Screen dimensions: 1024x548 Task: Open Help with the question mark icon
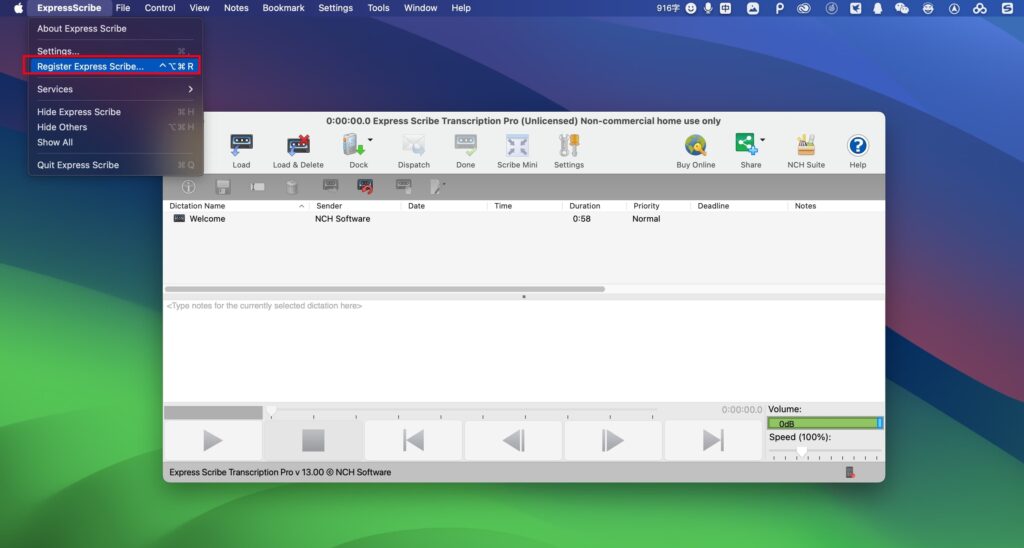point(857,145)
